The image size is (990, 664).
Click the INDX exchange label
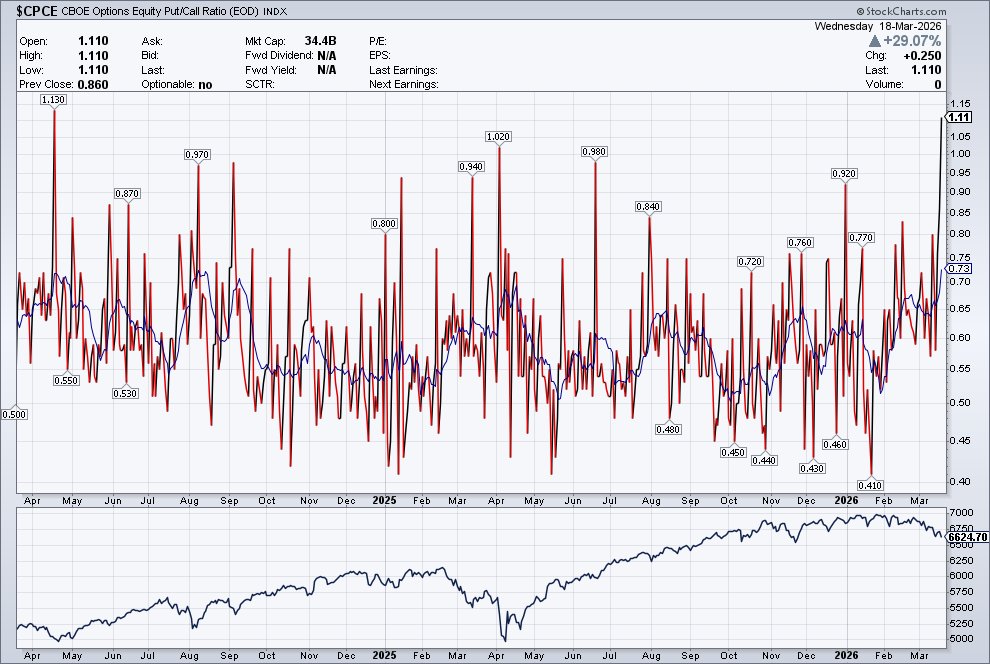[x=274, y=11]
